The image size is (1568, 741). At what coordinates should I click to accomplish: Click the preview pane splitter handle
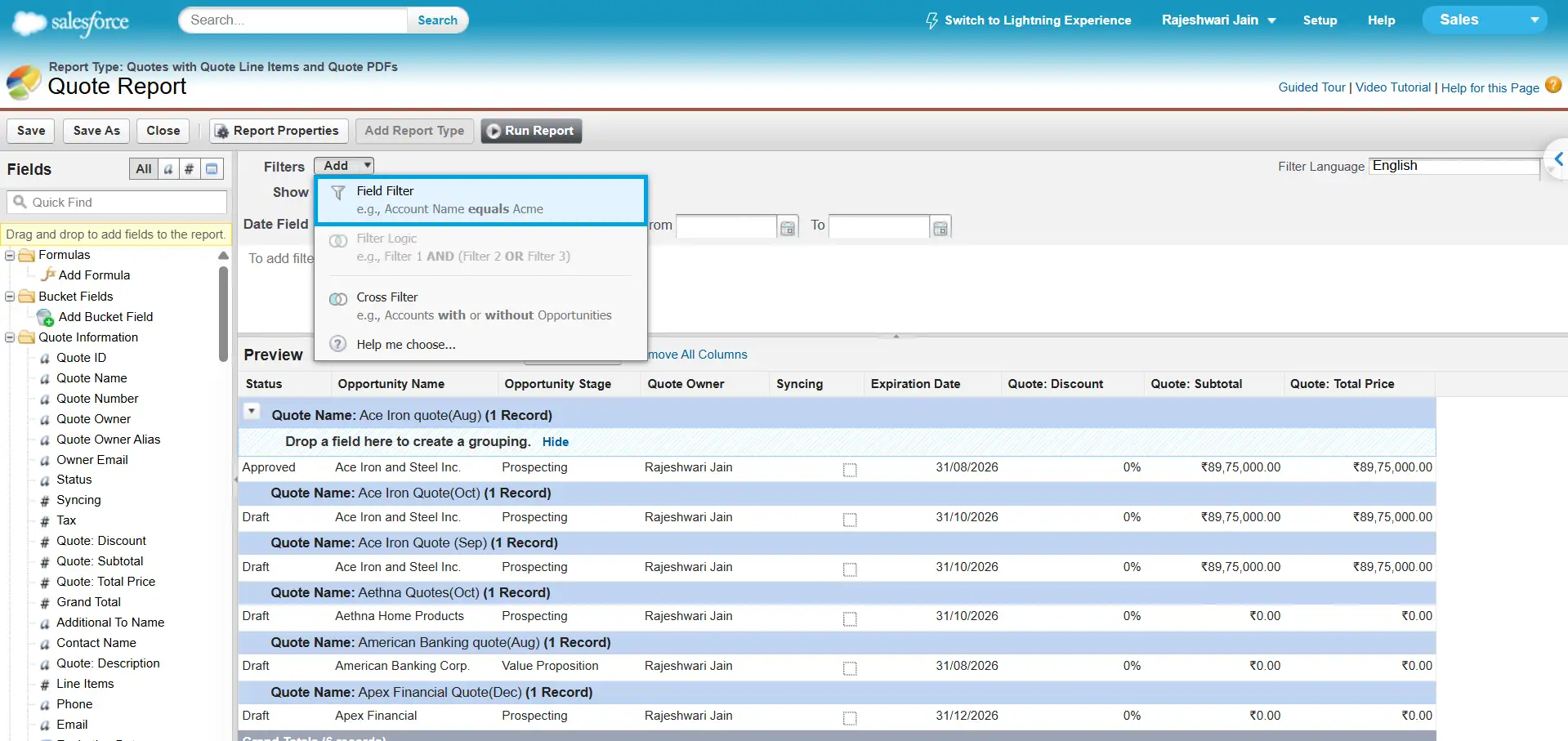pyautogui.click(x=896, y=336)
